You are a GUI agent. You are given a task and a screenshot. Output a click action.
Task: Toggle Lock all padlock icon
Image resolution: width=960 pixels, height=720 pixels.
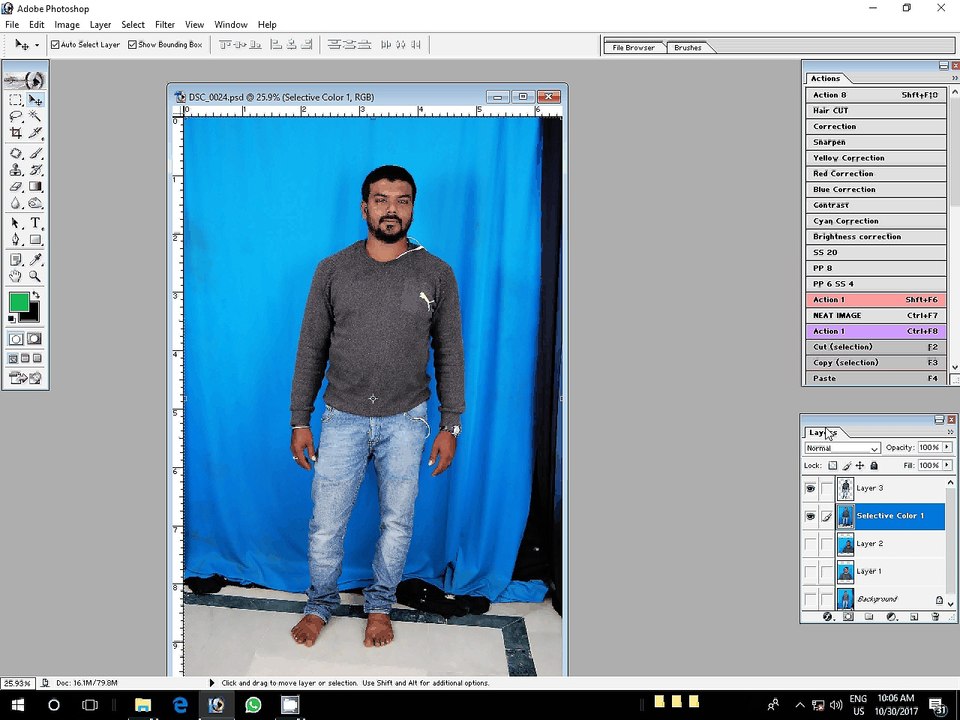click(874, 466)
